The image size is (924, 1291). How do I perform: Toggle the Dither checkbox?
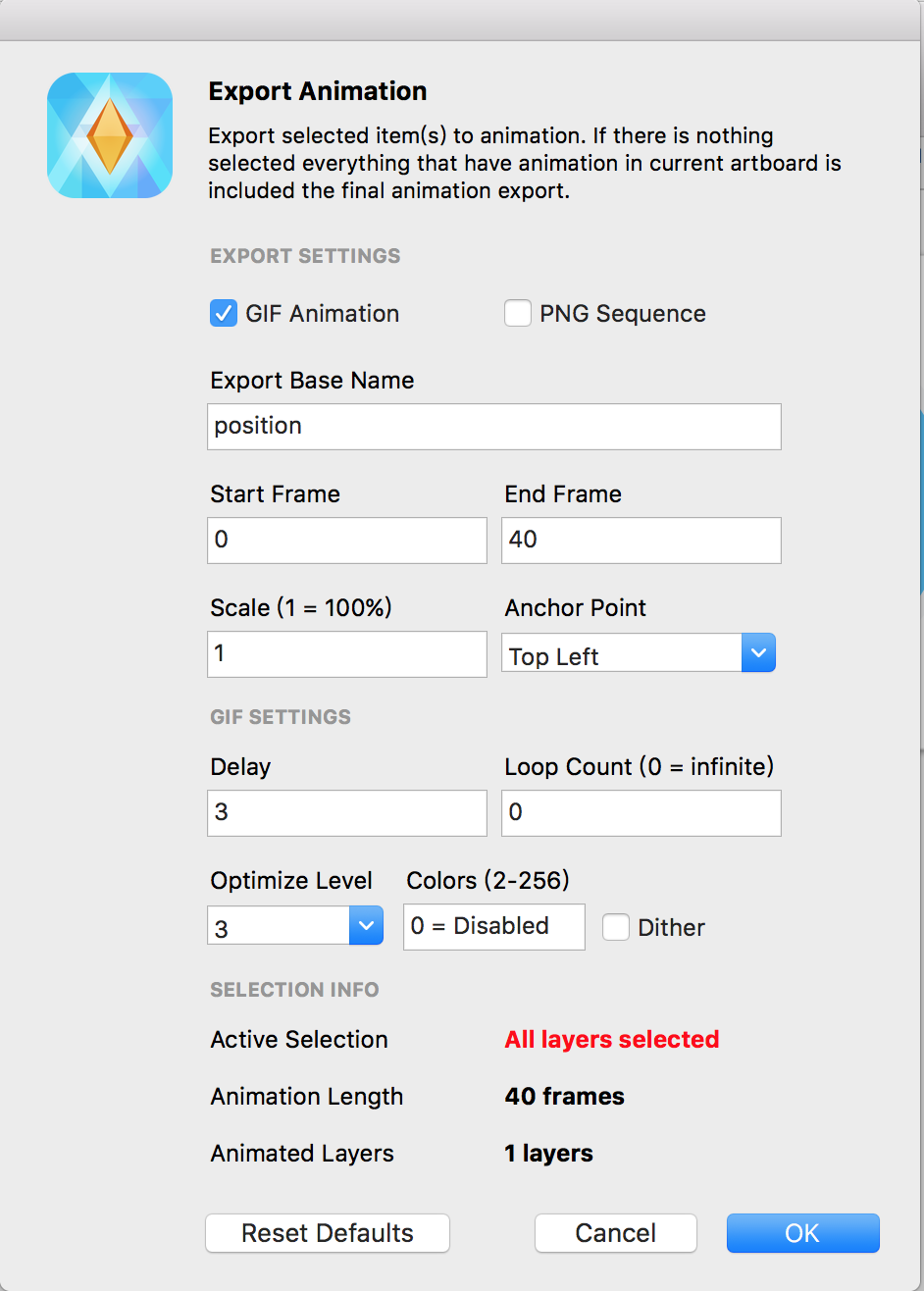click(616, 927)
